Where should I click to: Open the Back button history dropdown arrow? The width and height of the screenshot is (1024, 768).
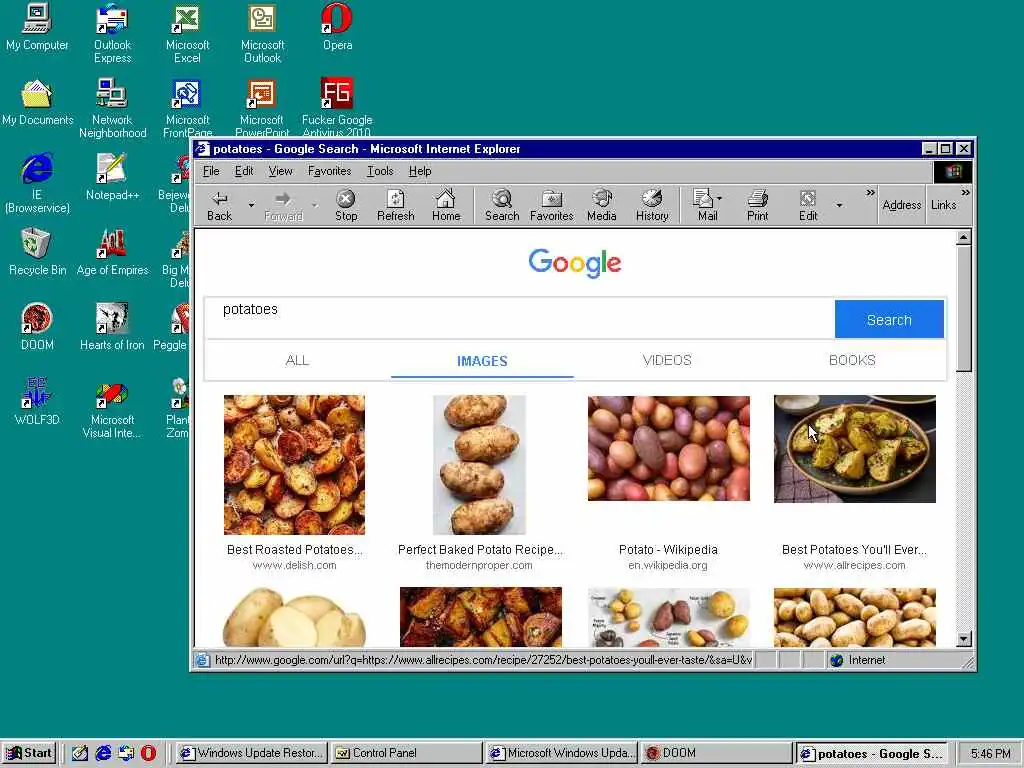[251, 206]
